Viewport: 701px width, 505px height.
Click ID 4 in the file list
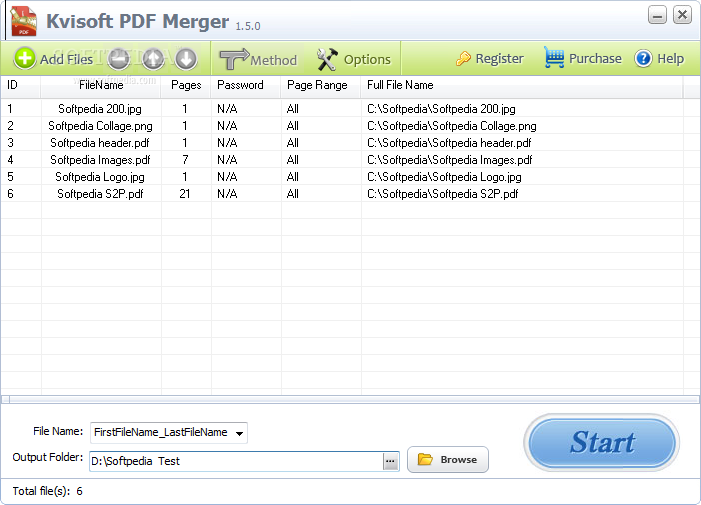pos(10,160)
